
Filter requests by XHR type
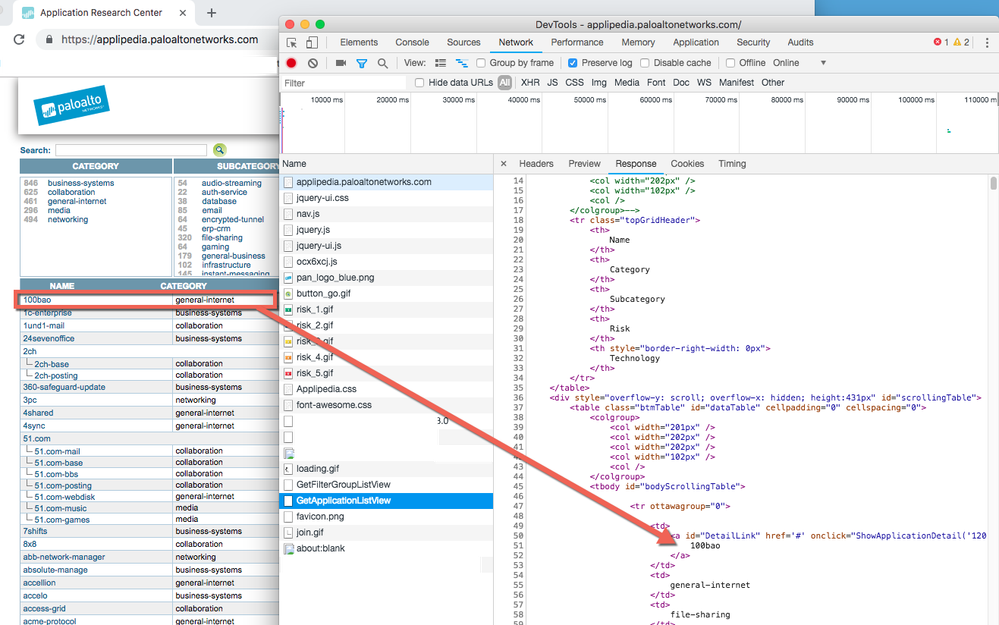(x=530, y=83)
